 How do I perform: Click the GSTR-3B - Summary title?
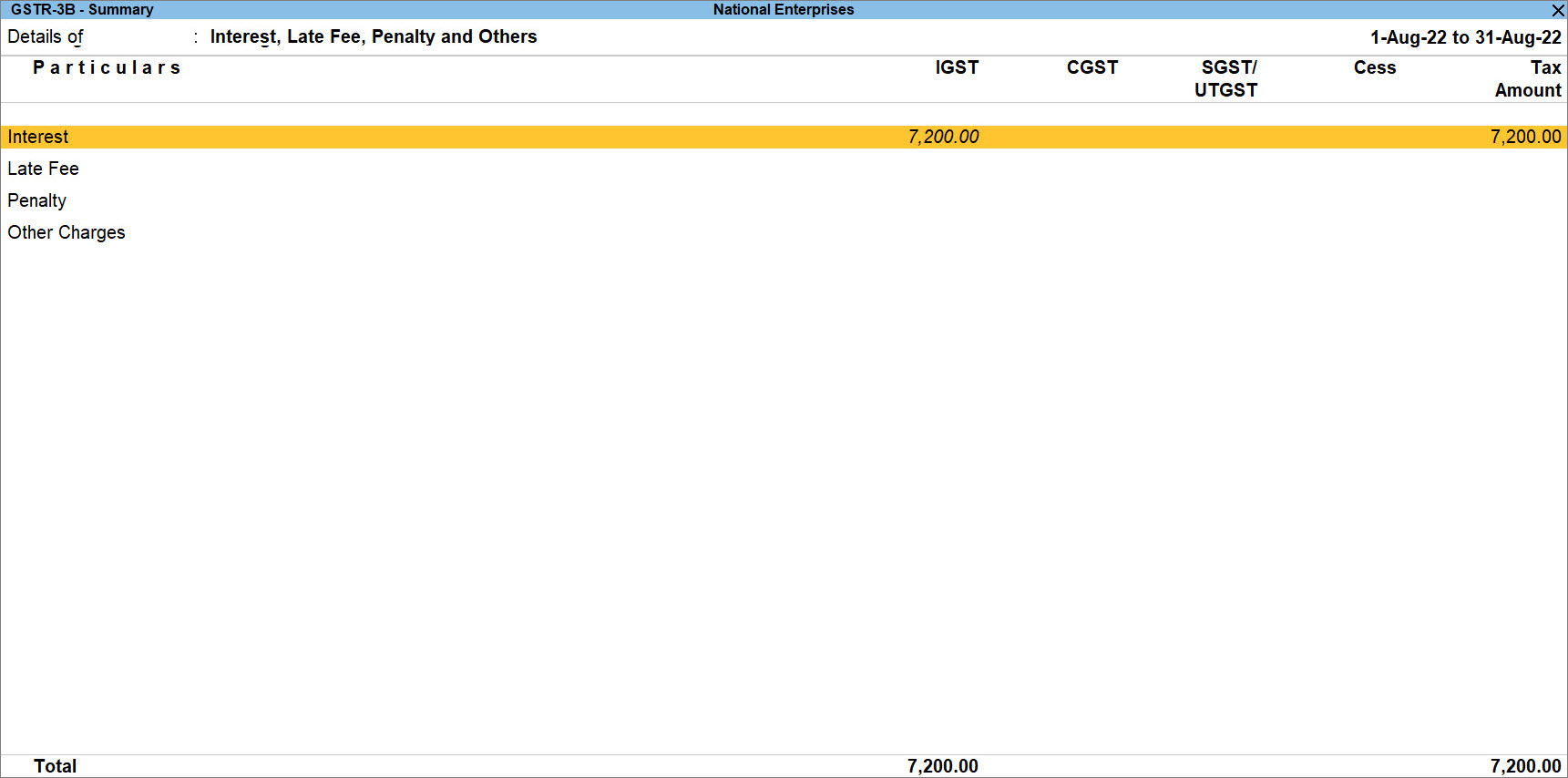coord(82,10)
